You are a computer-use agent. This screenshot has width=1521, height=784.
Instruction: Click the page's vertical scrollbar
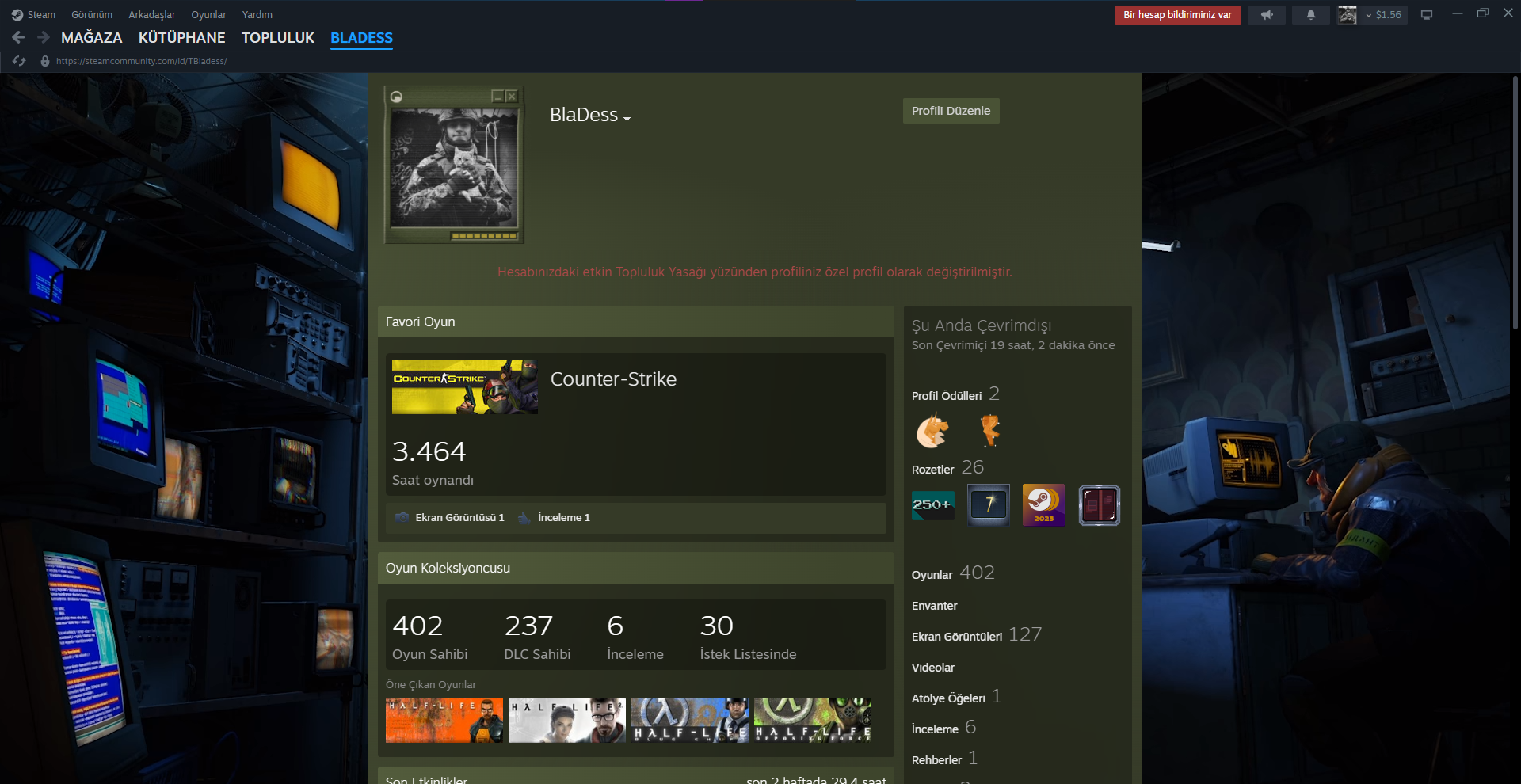(1515, 204)
